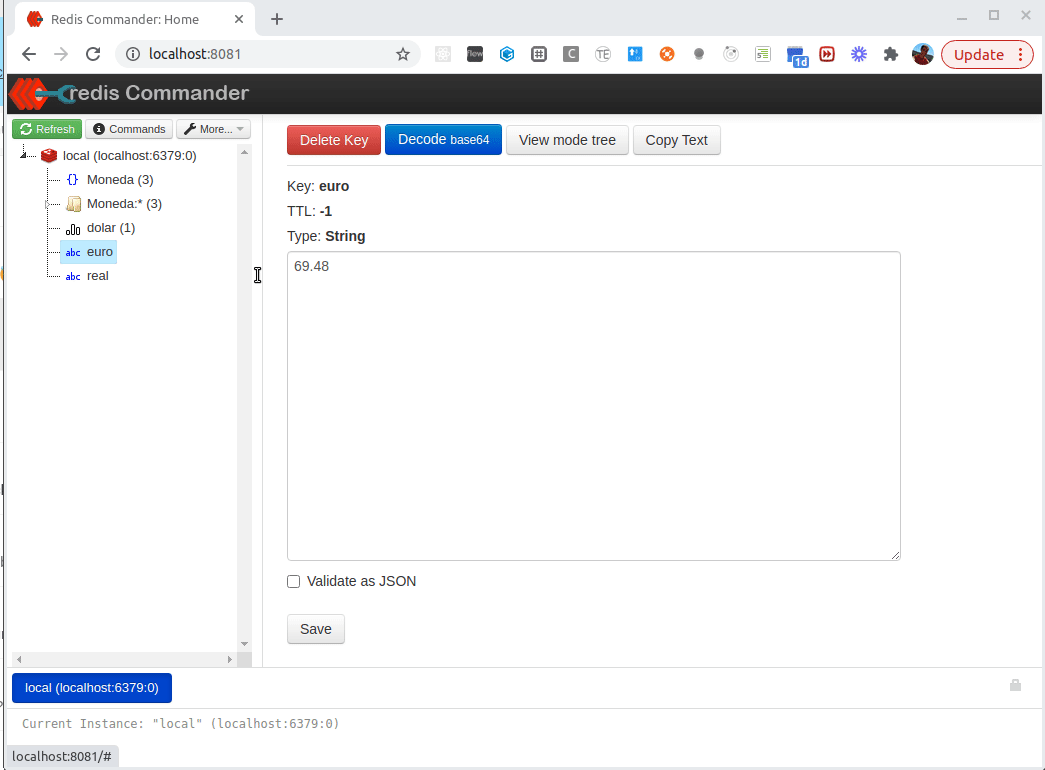This screenshot has height=770, width=1045.
Task: Click the textarea resize handle corner
Action: pos(895,555)
